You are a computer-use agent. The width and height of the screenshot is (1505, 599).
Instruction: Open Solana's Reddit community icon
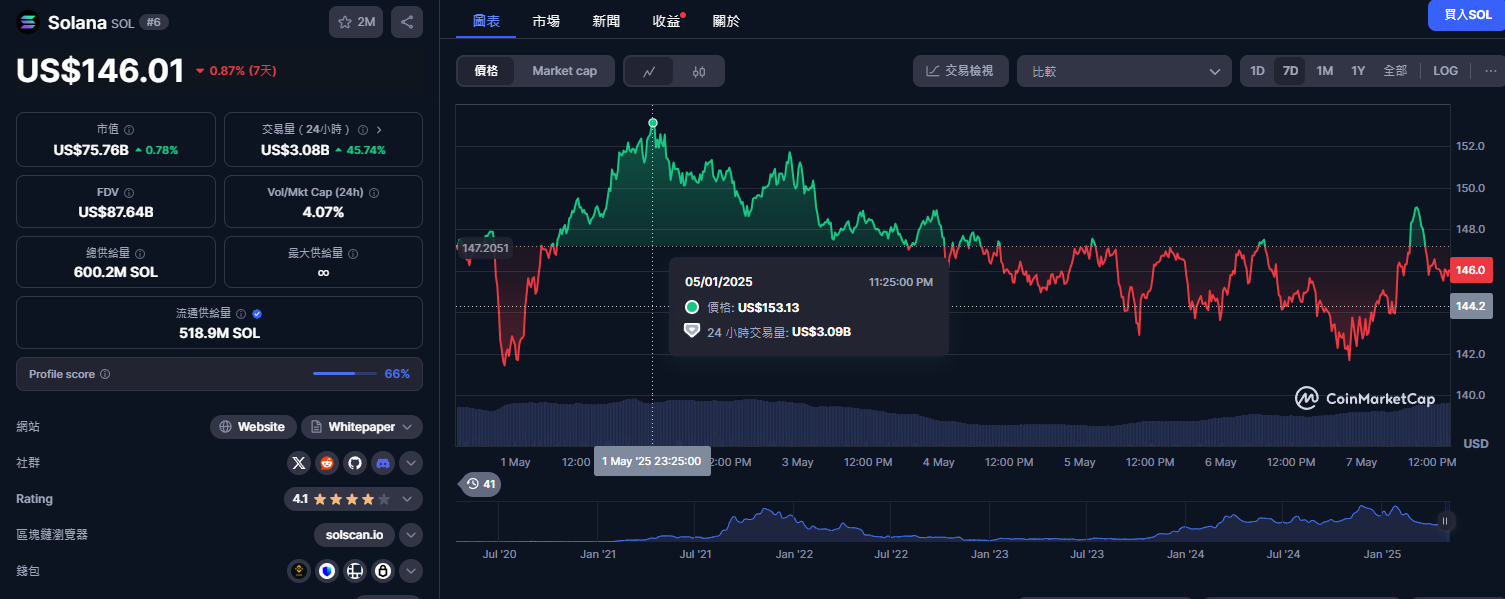click(327, 463)
